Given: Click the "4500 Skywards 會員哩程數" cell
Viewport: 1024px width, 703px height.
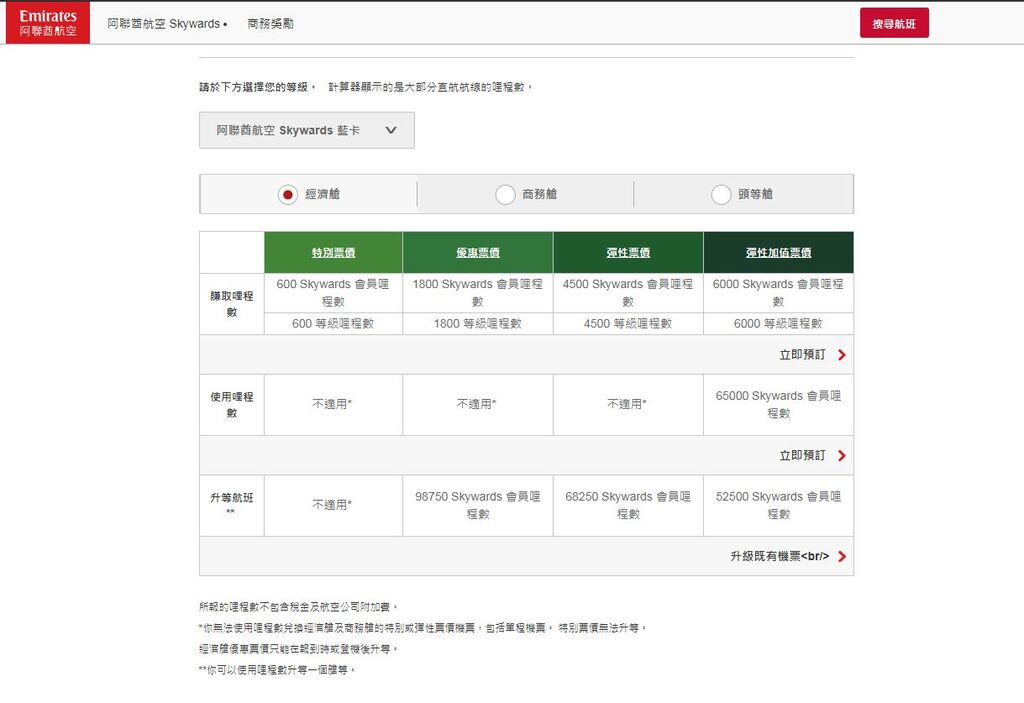Looking at the screenshot, I should 628,293.
